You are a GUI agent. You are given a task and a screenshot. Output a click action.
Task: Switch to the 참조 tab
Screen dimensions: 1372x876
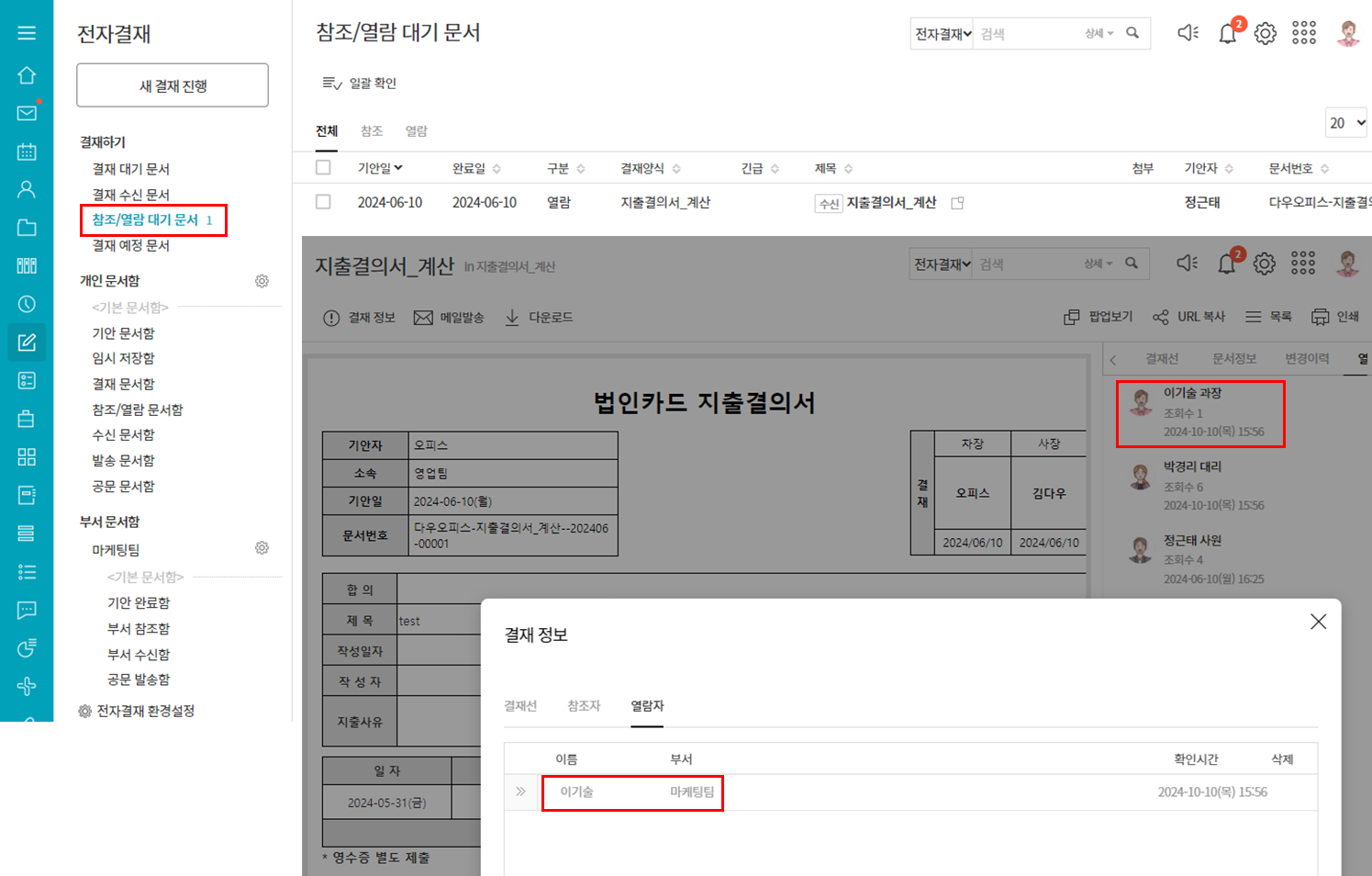[372, 131]
